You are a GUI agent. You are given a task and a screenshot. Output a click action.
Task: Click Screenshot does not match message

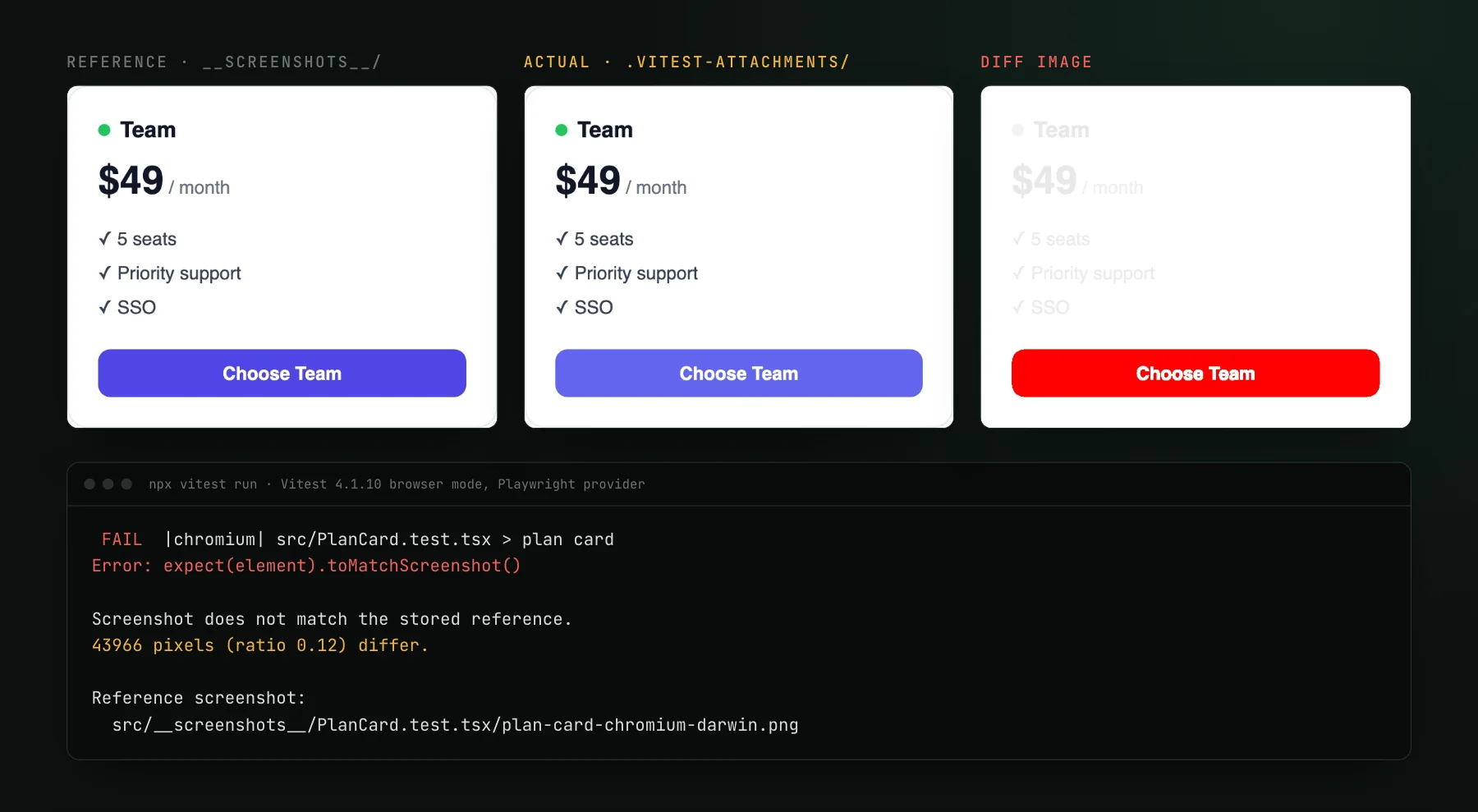point(332,619)
